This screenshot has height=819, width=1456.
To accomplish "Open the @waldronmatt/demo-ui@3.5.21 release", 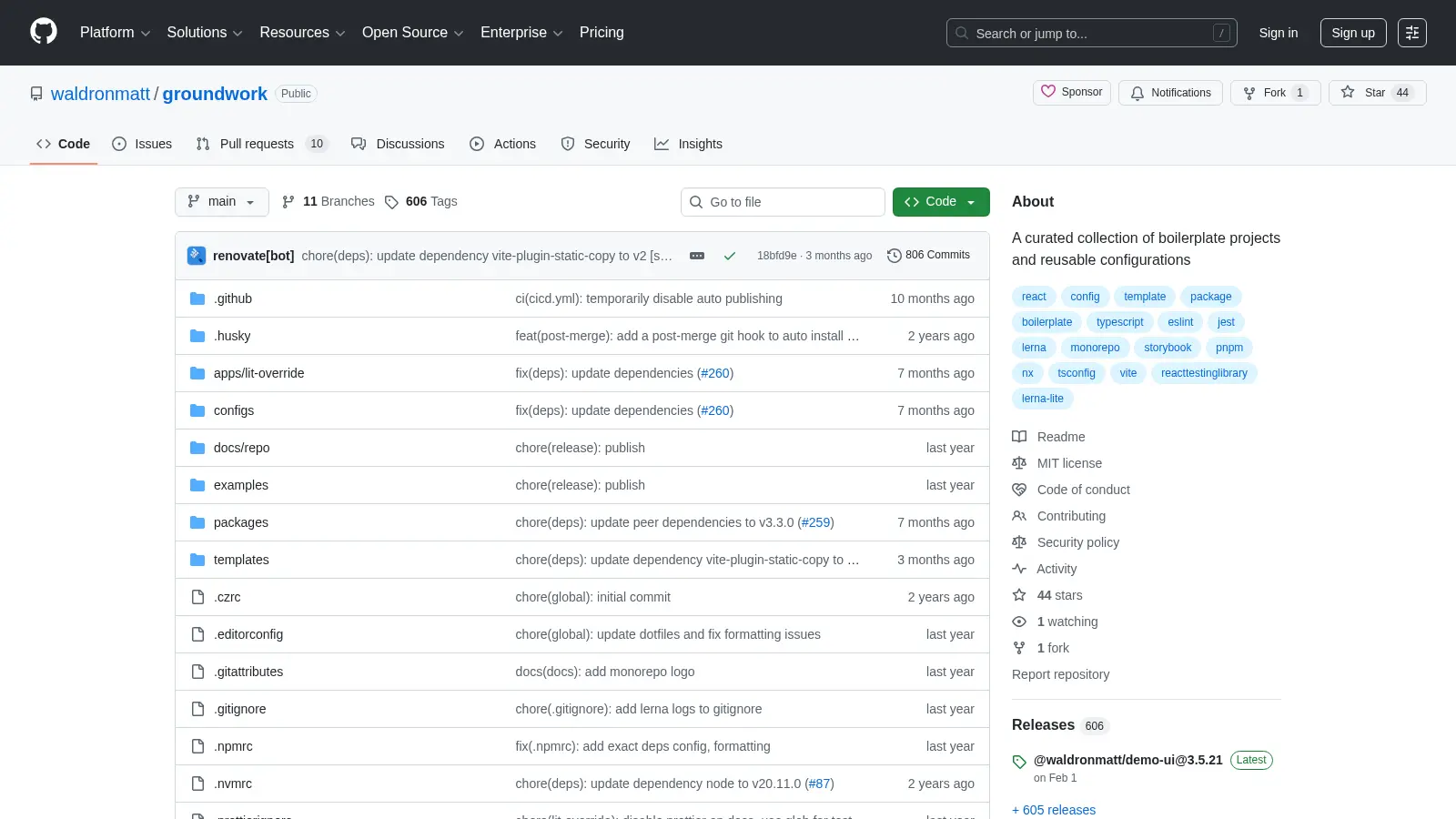I will 1128,760.
